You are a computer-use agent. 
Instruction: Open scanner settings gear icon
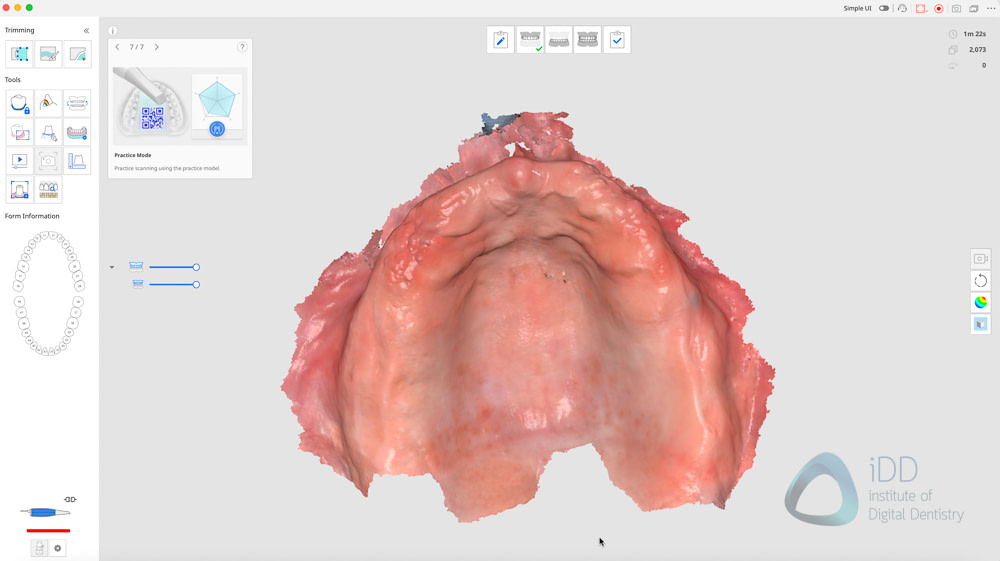tap(57, 548)
